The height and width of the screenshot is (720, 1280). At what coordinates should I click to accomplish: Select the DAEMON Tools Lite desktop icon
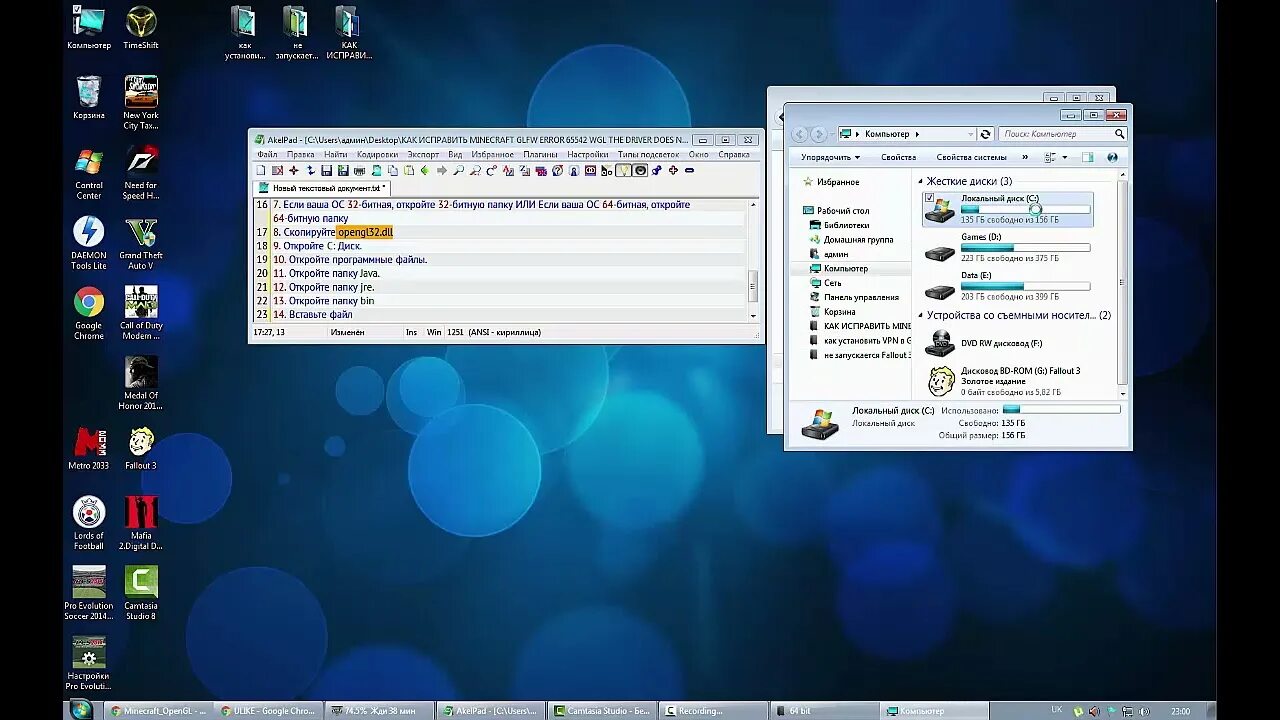coord(88,243)
